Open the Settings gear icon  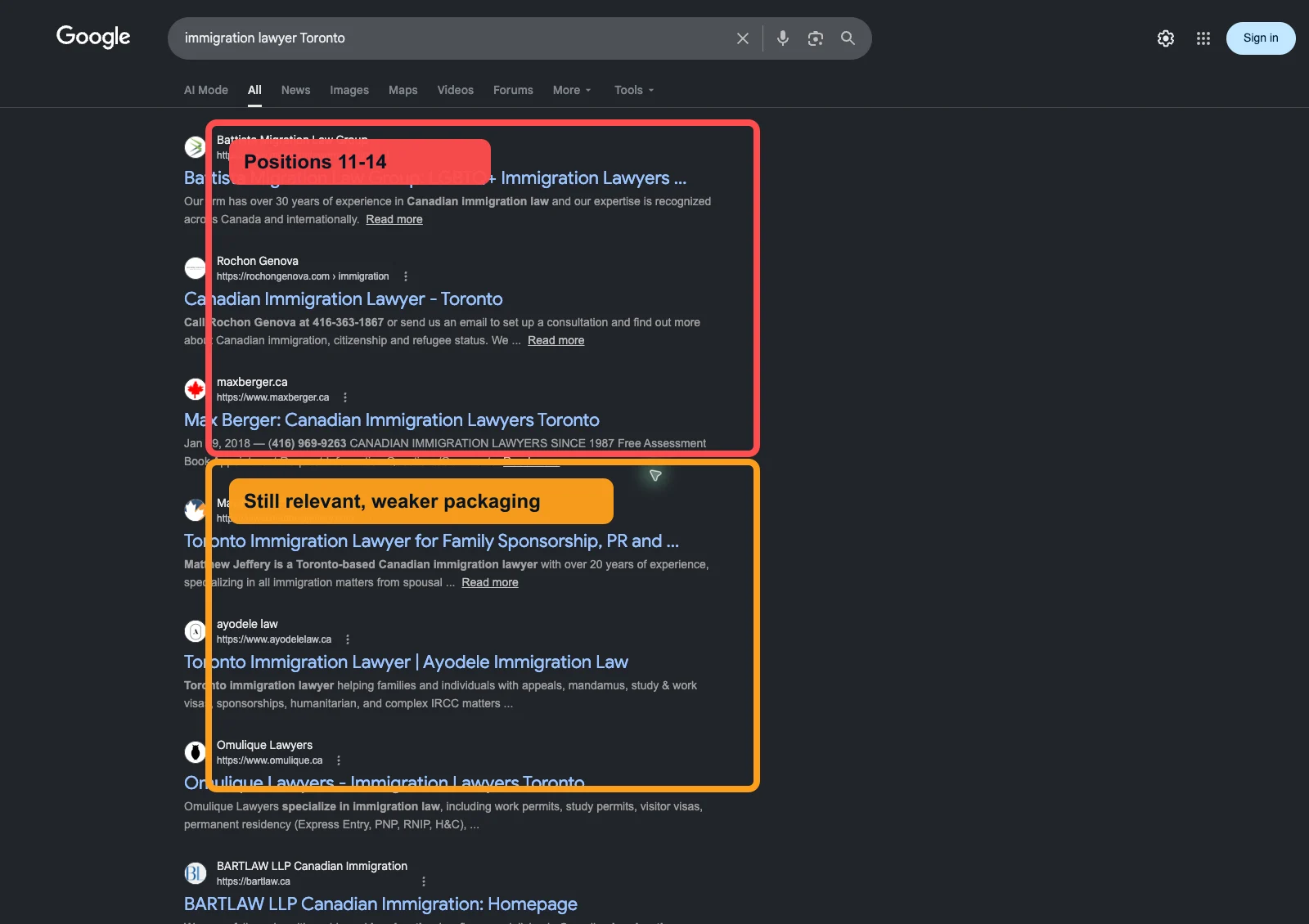pos(1166,38)
